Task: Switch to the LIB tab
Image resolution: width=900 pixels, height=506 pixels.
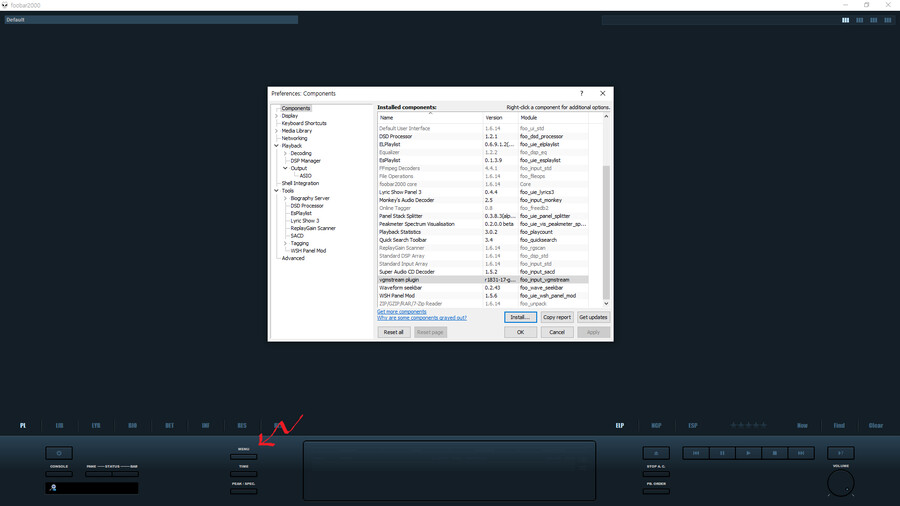Action: [x=59, y=426]
